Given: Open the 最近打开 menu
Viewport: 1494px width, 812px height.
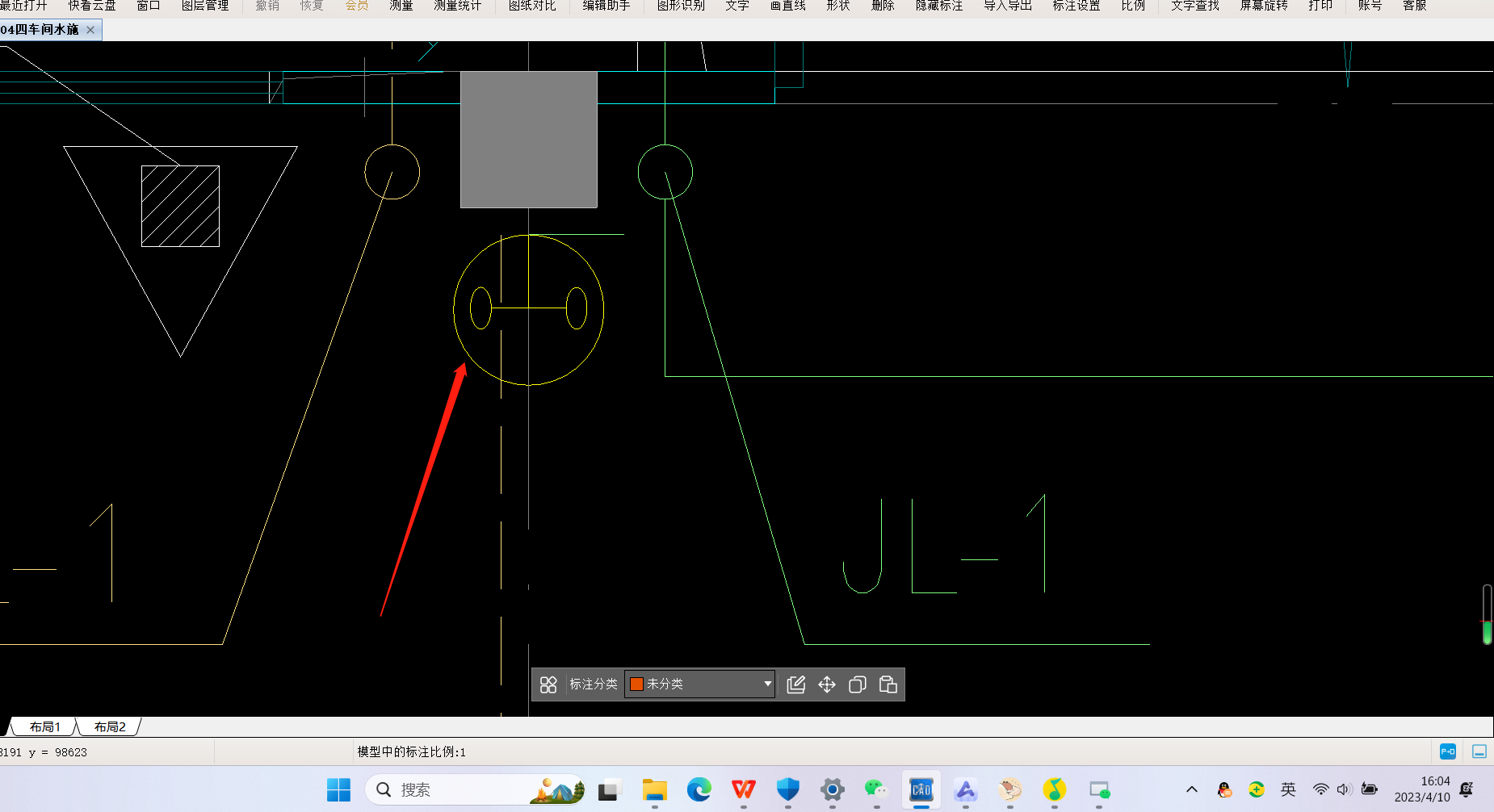Looking at the screenshot, I should point(23,6).
